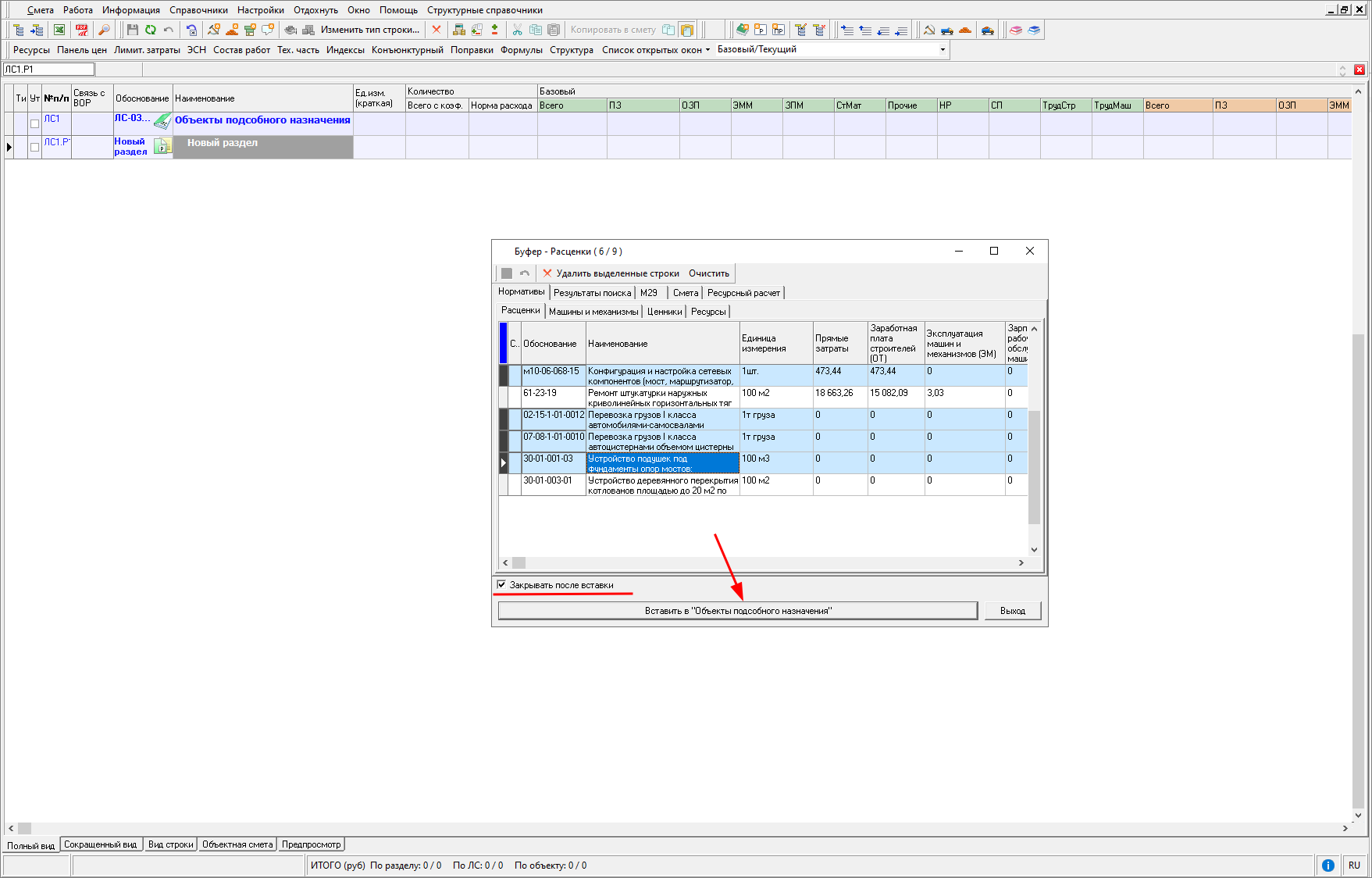
Task: Select row '30-01-003-01' in buffer table
Action: point(764,485)
